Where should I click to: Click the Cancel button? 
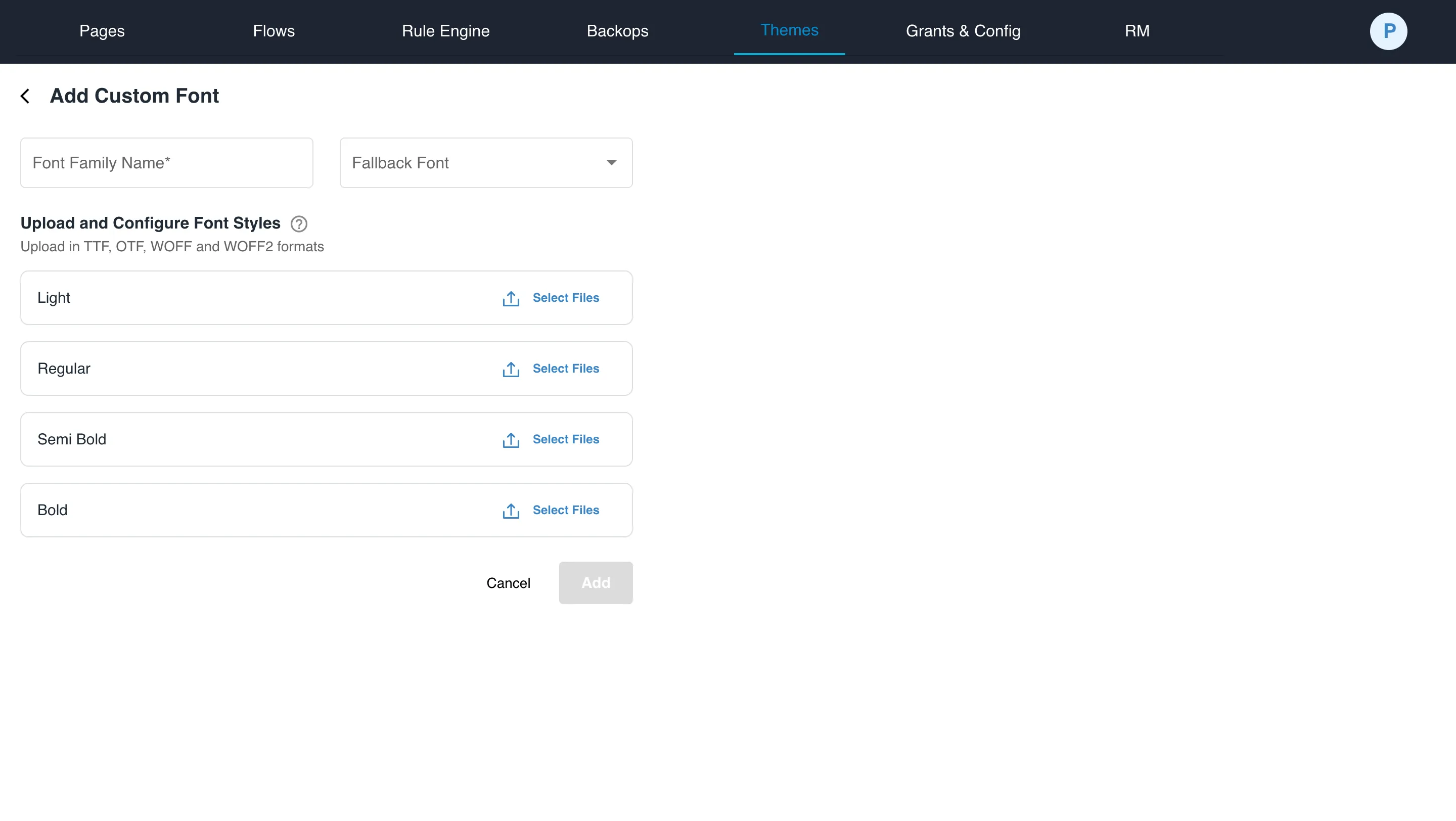[508, 583]
